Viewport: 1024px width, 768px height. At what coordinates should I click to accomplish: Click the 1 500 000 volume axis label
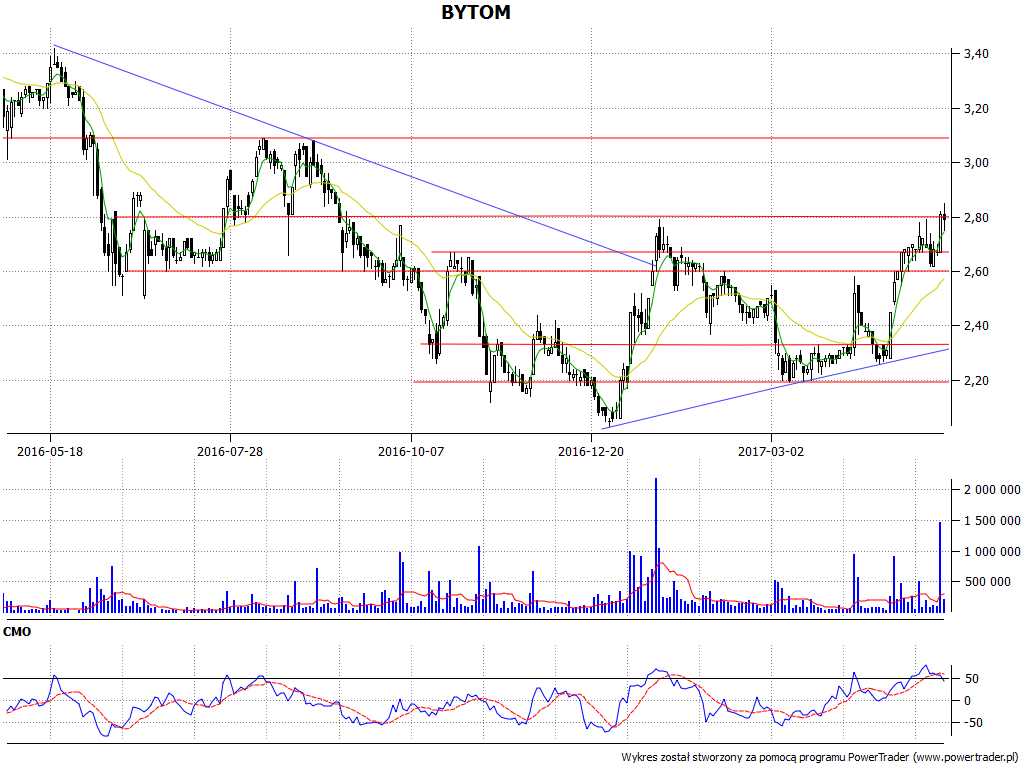[990, 520]
